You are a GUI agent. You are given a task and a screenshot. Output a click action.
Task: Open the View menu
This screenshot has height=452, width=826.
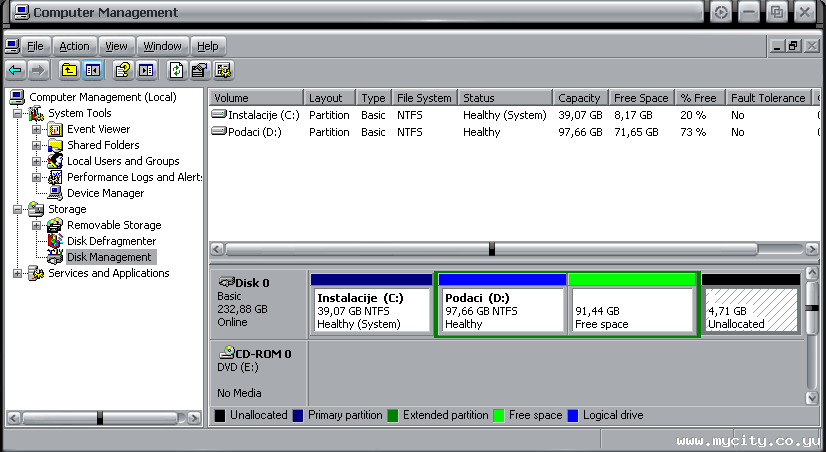point(116,46)
